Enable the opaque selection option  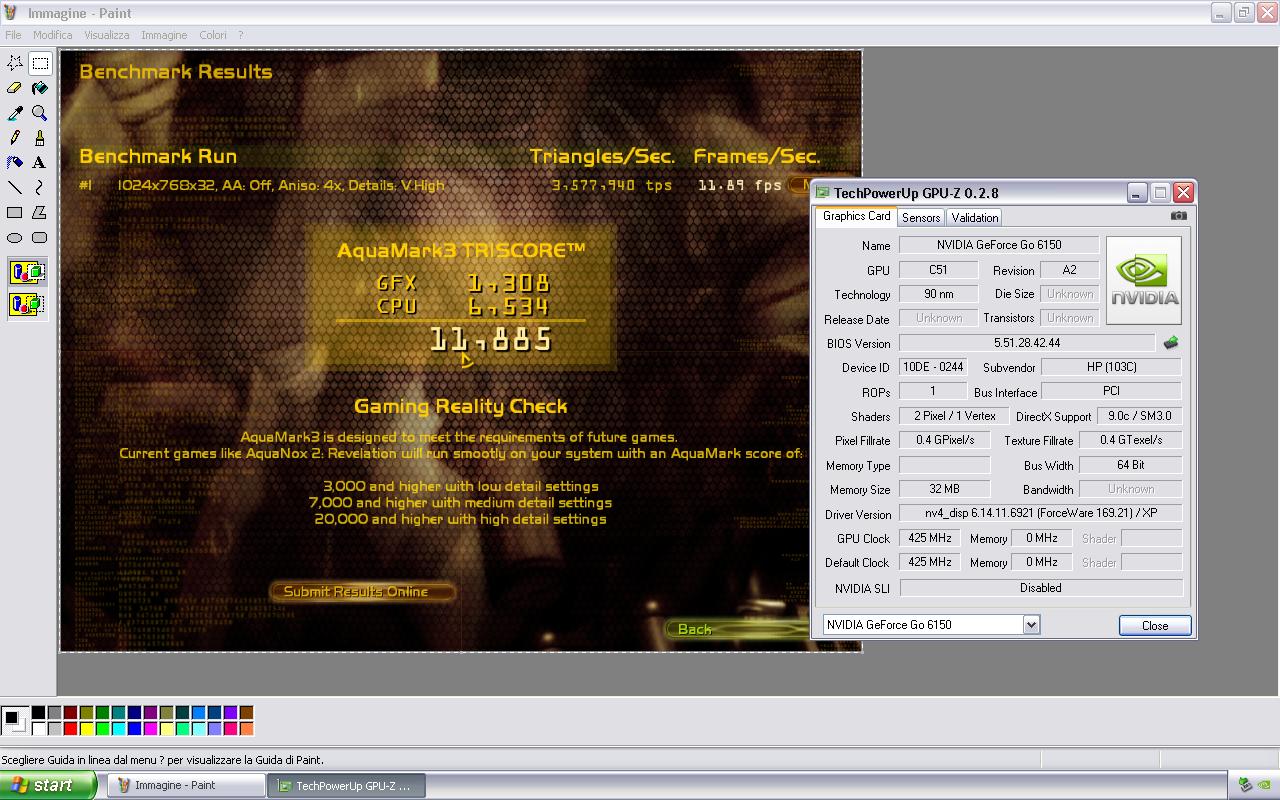pyautogui.click(x=27, y=272)
